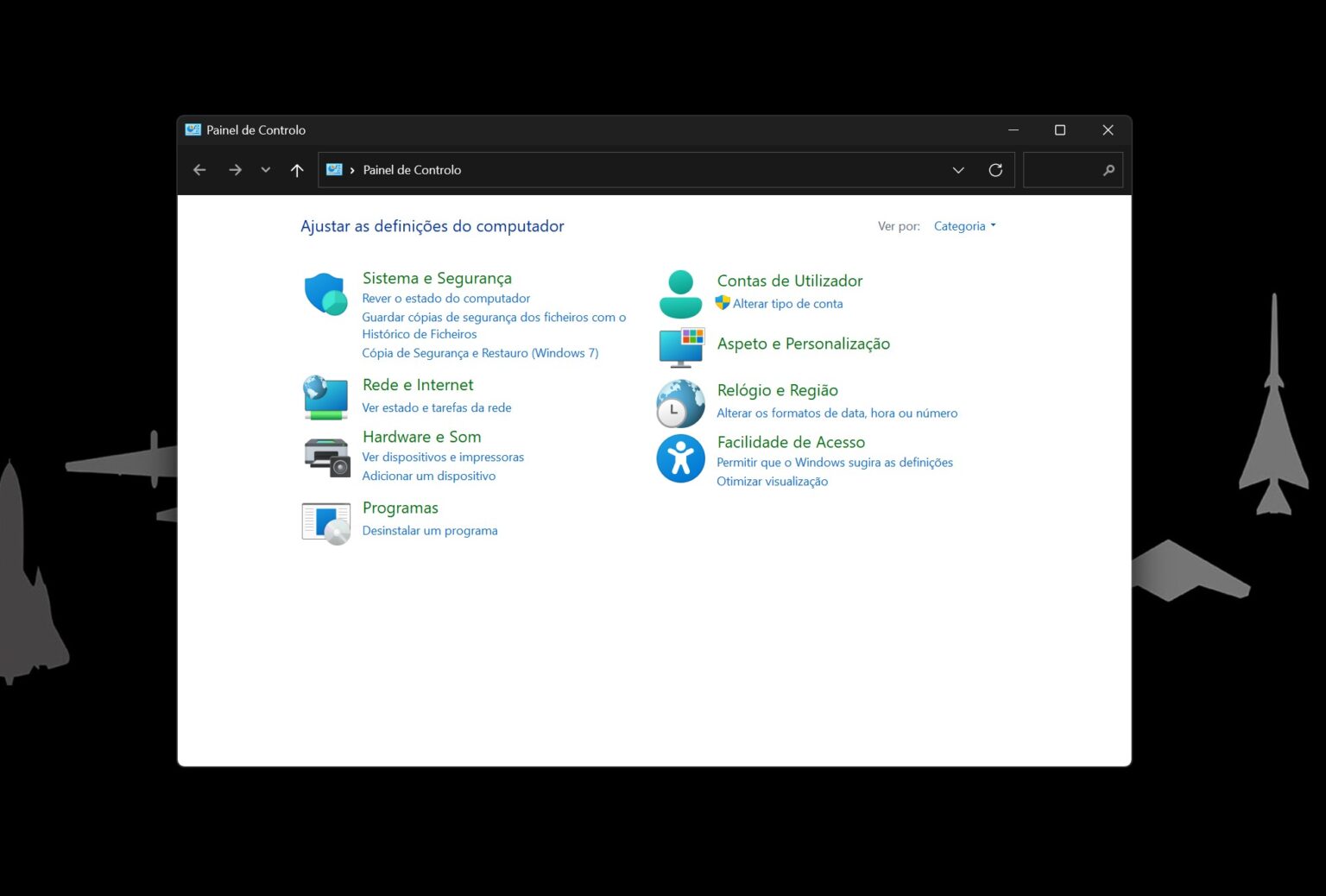Go forward with the right arrow
The height and width of the screenshot is (896, 1326).
[235, 170]
